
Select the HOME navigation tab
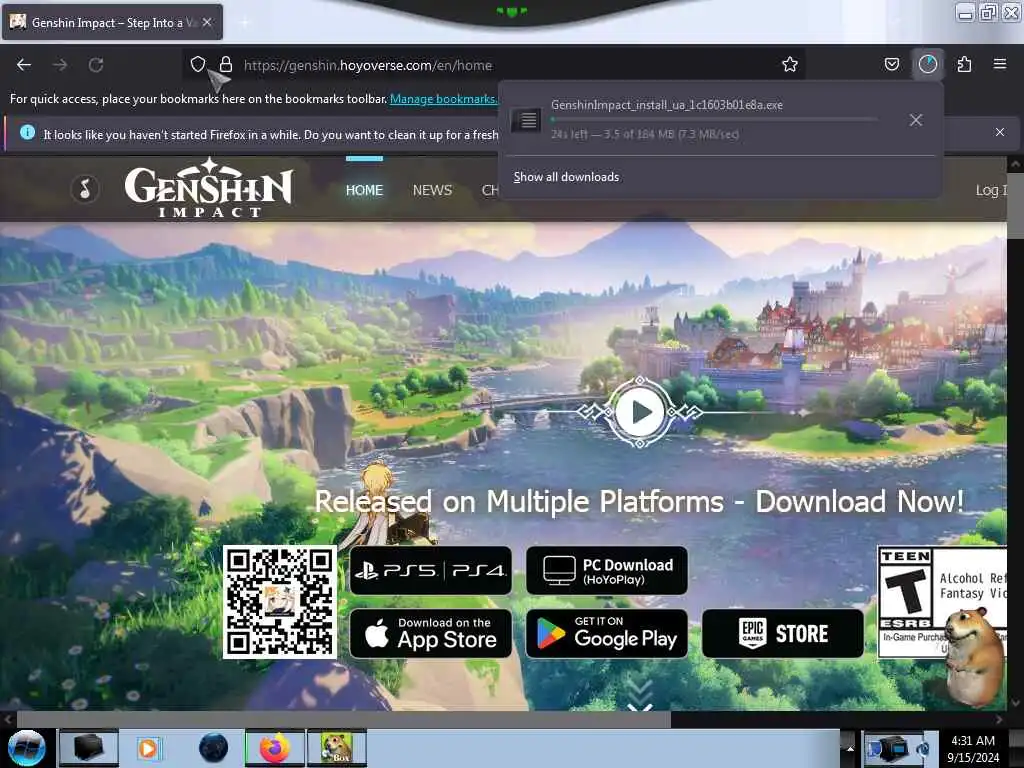click(x=364, y=190)
